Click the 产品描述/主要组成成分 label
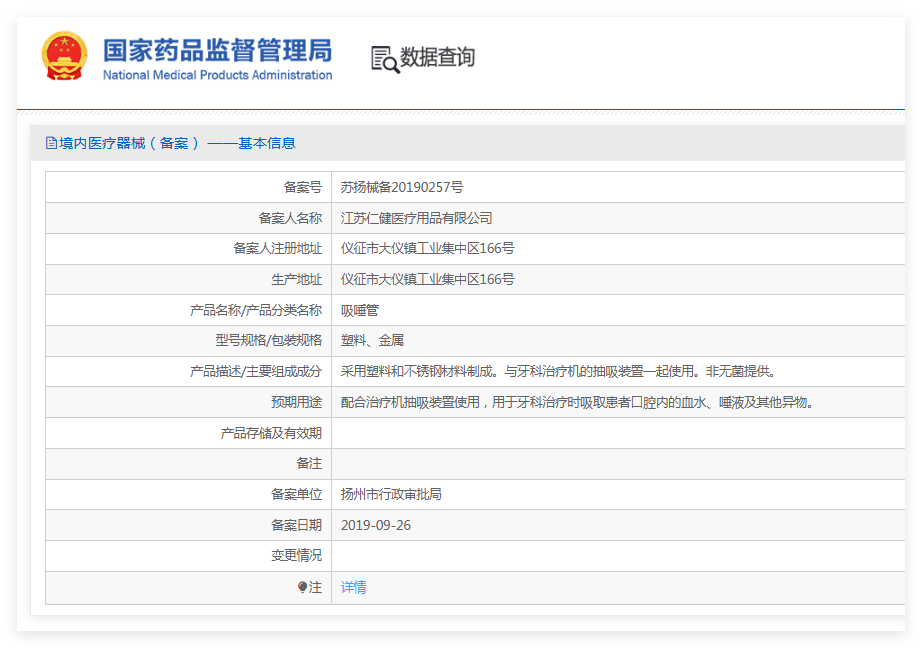This screenshot has width=922, height=648. click(256, 372)
